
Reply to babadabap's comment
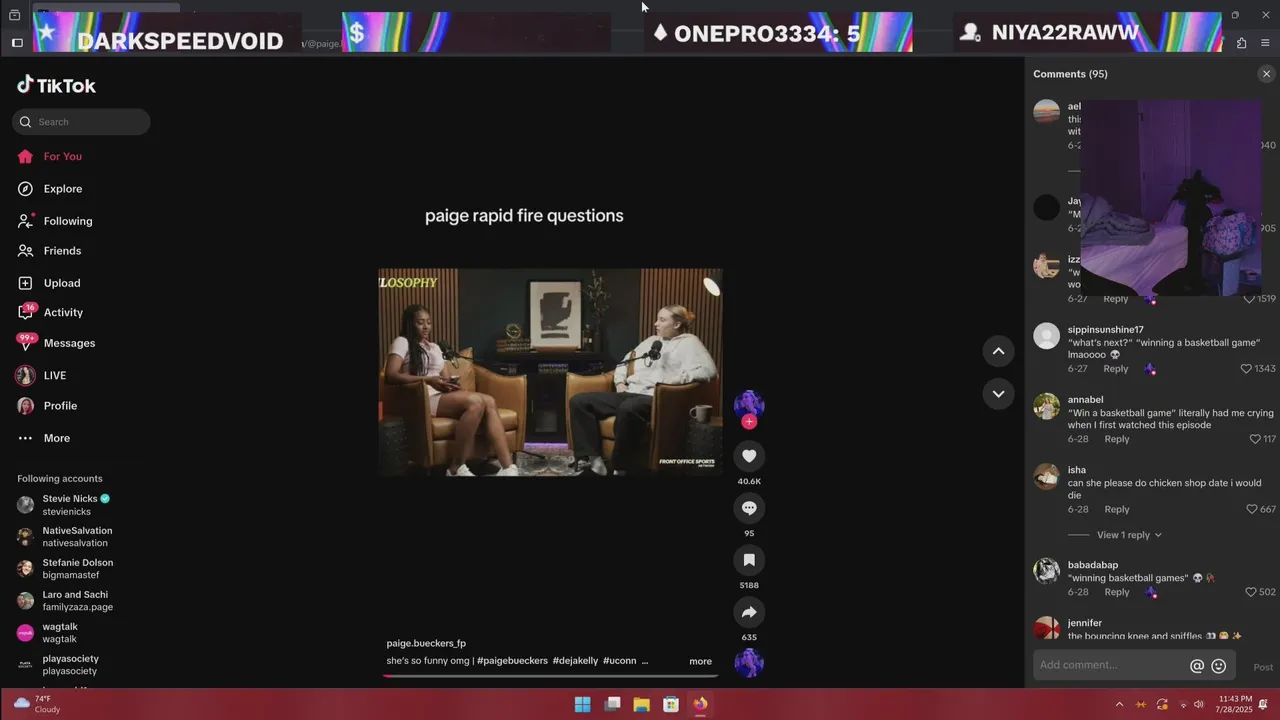tap(1117, 592)
